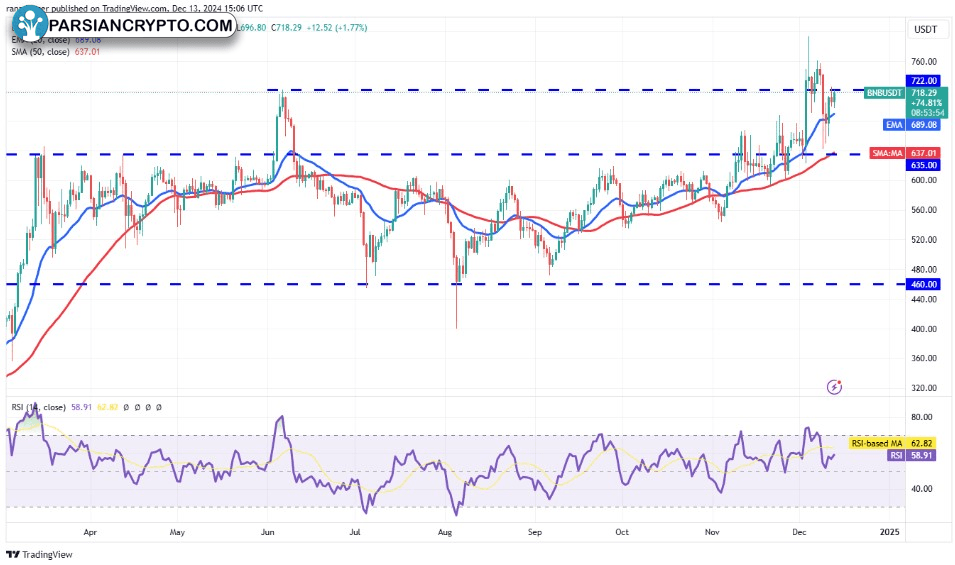
Task: Click the Nov label on time axis
Action: coord(712,532)
